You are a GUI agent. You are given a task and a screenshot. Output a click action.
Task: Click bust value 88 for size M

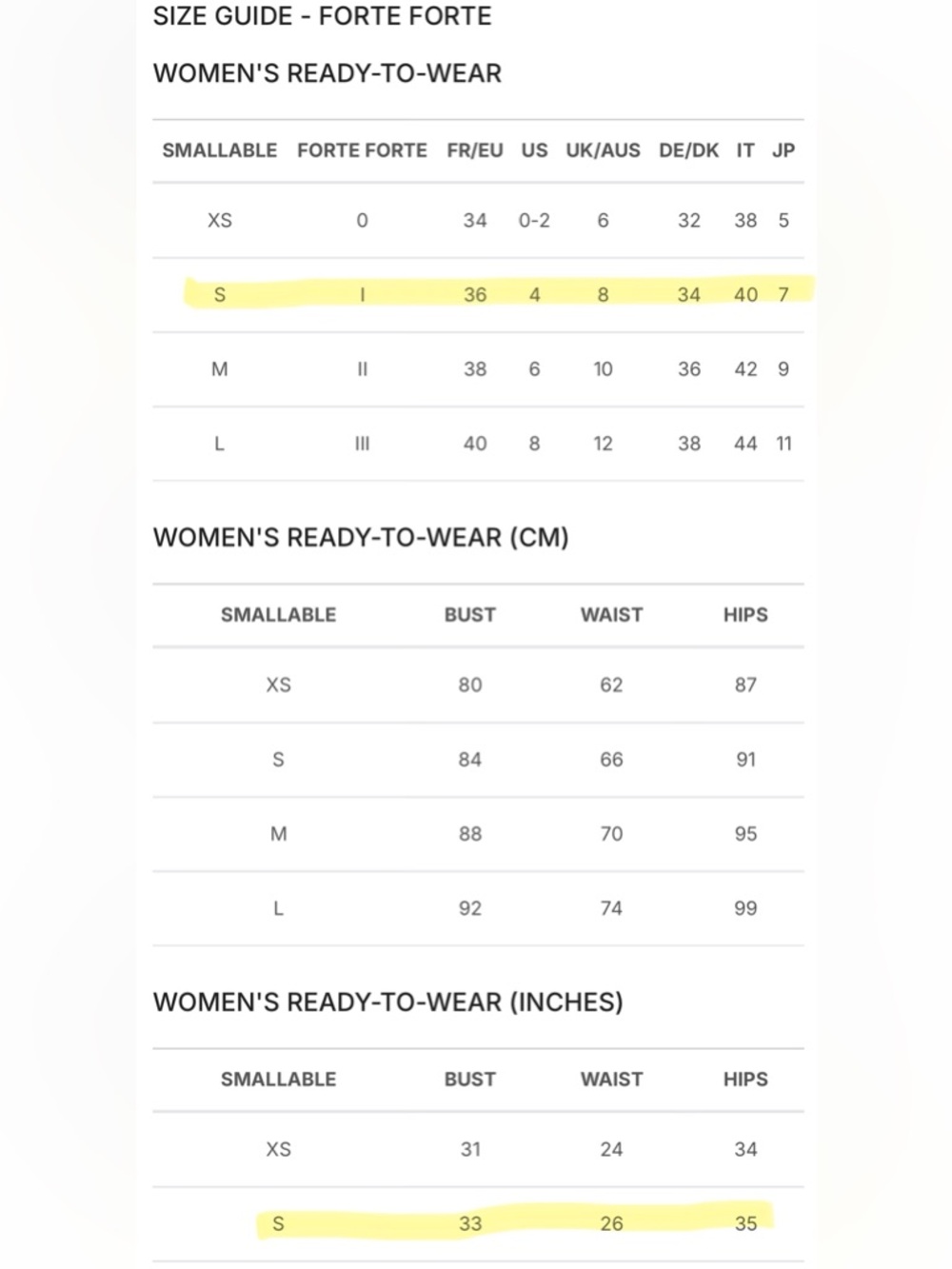(x=470, y=834)
